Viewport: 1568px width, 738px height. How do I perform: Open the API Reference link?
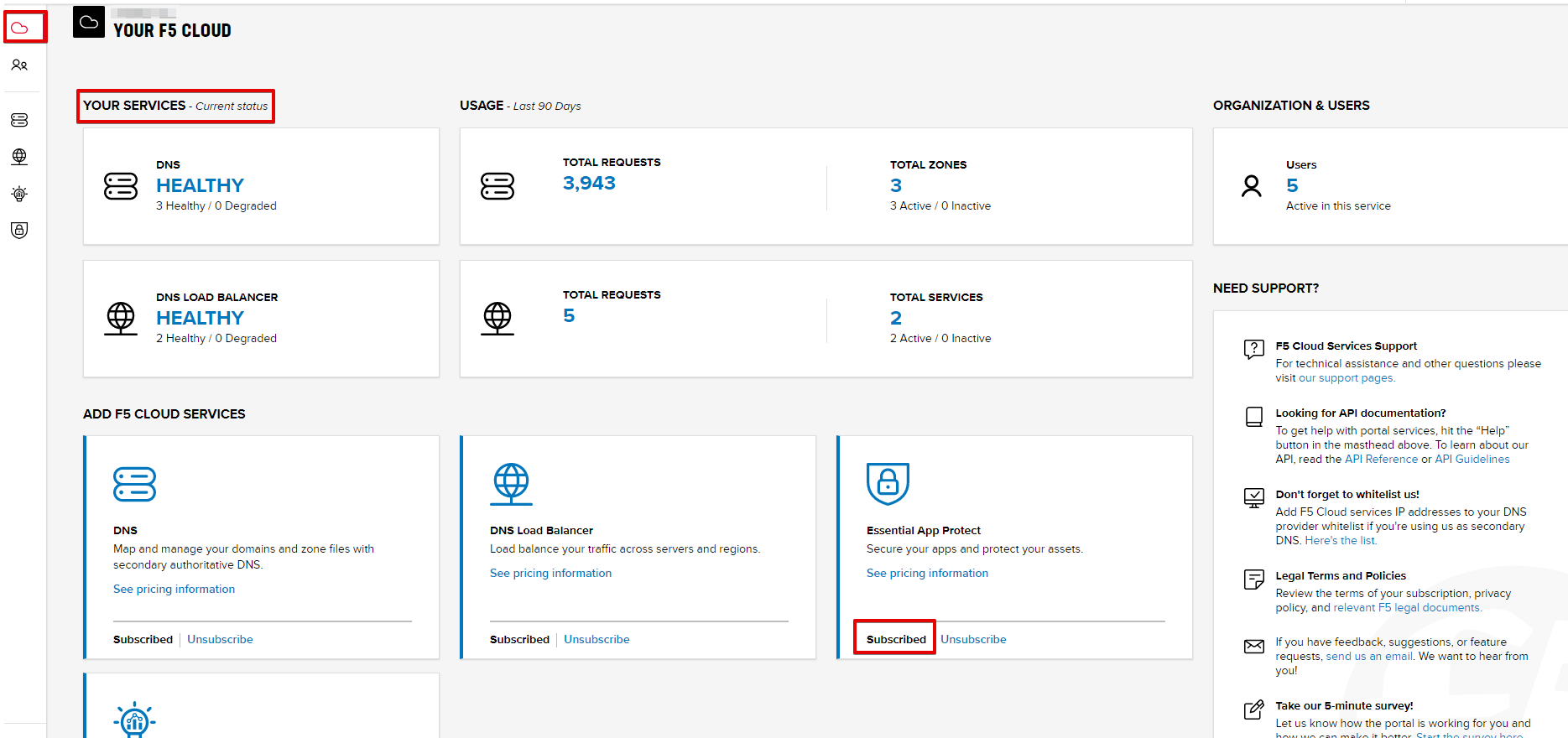pos(1381,459)
